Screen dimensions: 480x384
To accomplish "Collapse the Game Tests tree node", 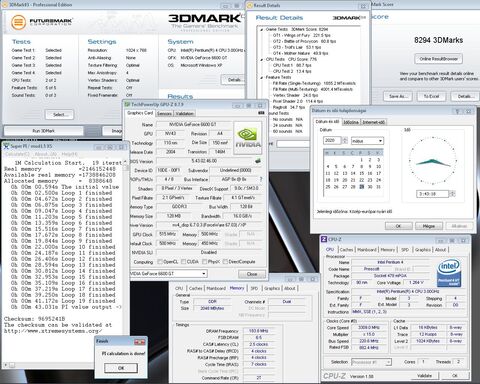I will 262,30.
